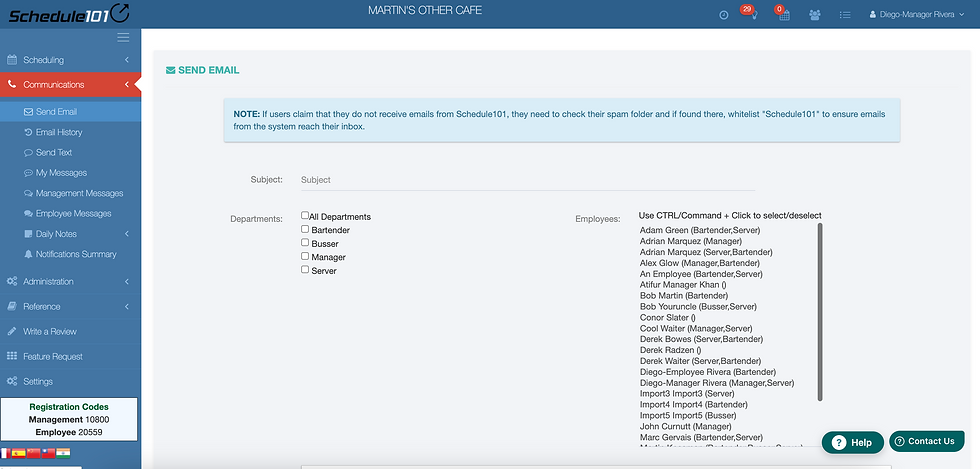The image size is (980, 469).
Task: Click the Schedule101 logo
Action: tap(65, 13)
